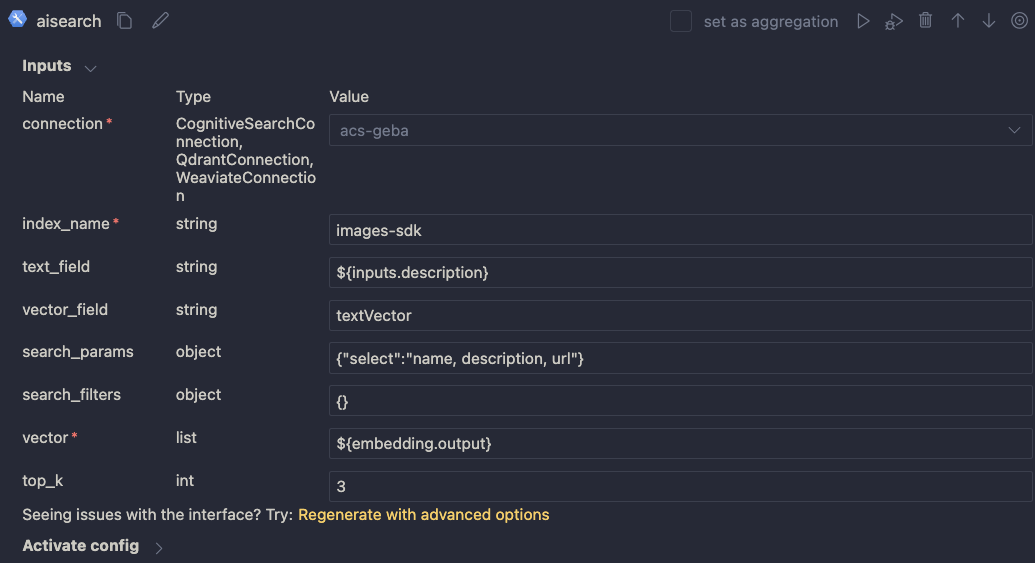Run the aisearch node with the play icon
This screenshot has width=1035, height=563.
pyautogui.click(x=863, y=21)
